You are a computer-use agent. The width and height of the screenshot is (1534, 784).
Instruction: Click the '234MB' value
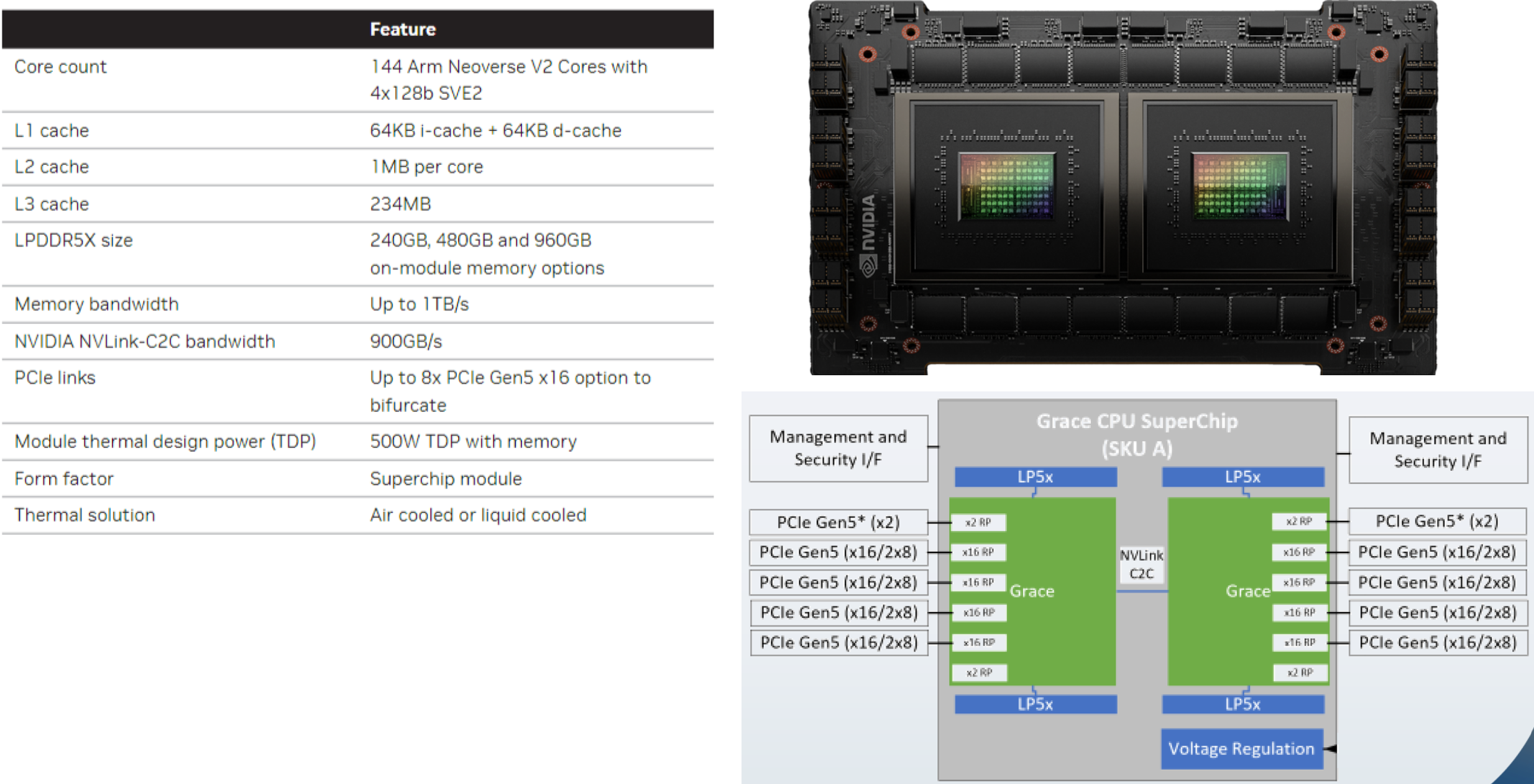[x=401, y=204]
